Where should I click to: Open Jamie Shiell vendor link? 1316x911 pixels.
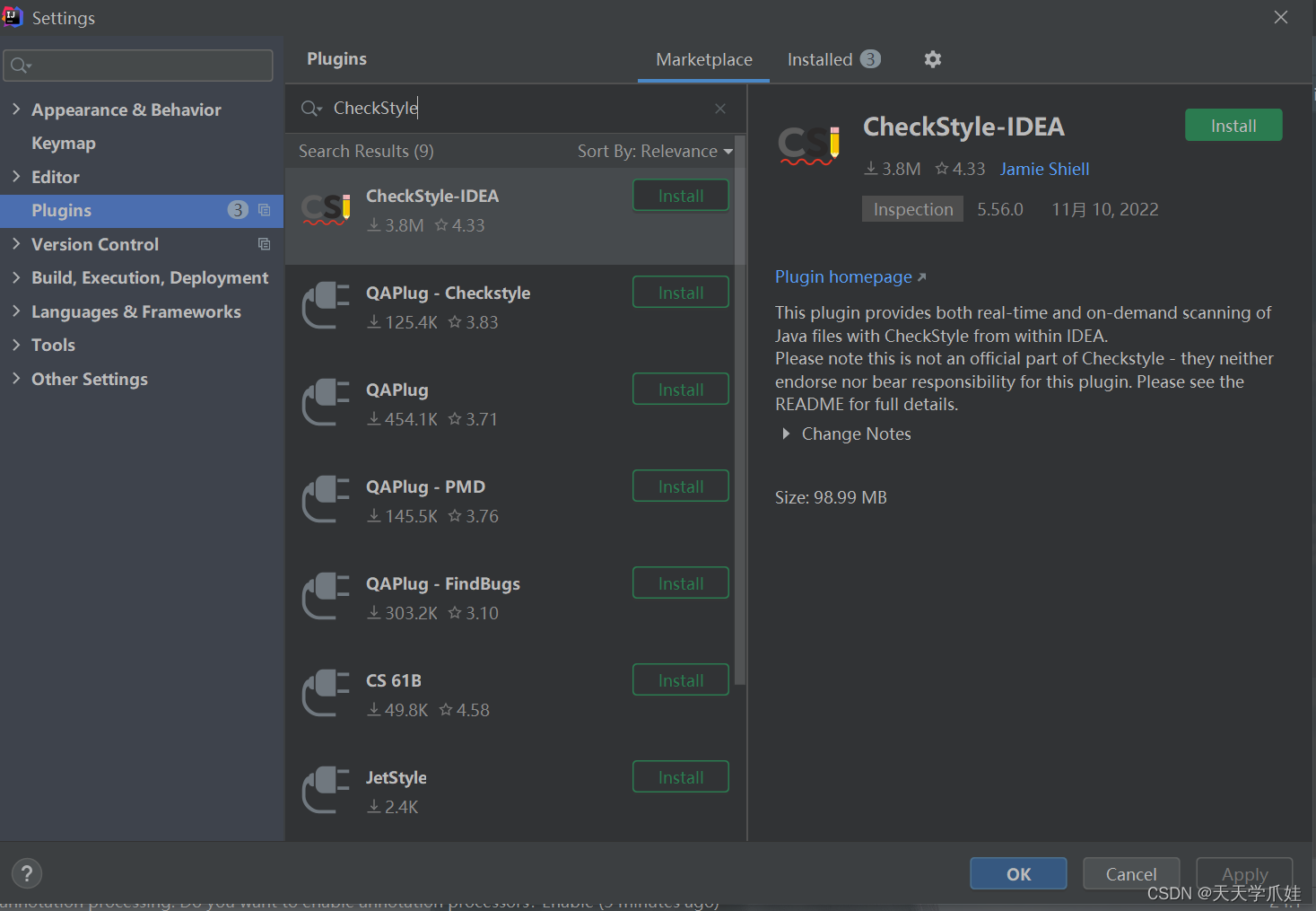coord(1044,169)
